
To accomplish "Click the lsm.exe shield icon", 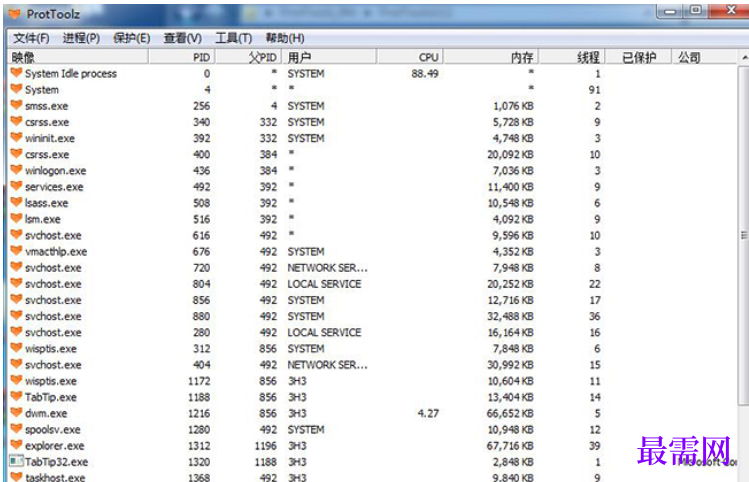I will 16,219.
